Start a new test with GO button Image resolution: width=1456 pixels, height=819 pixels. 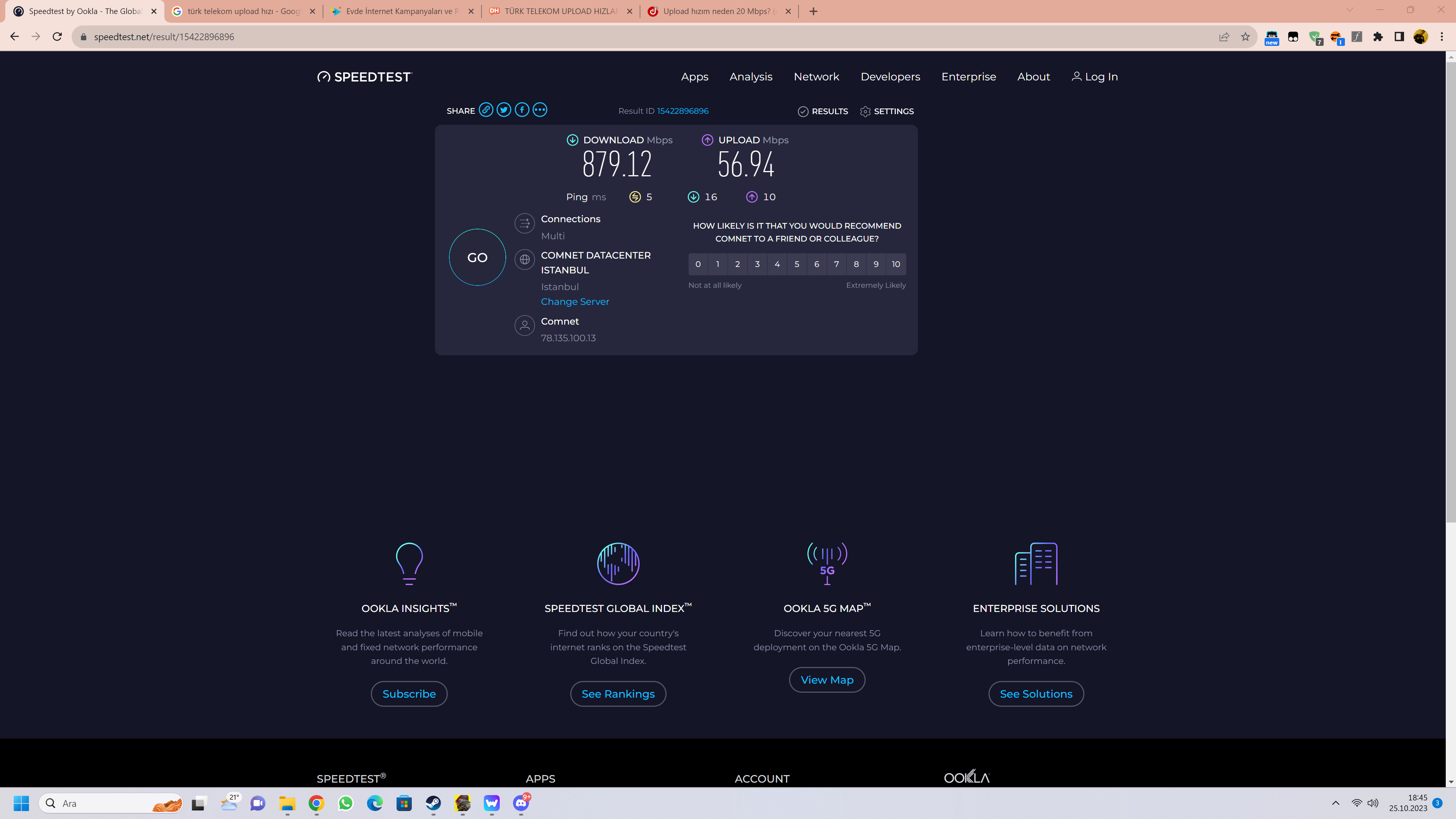[x=477, y=257]
